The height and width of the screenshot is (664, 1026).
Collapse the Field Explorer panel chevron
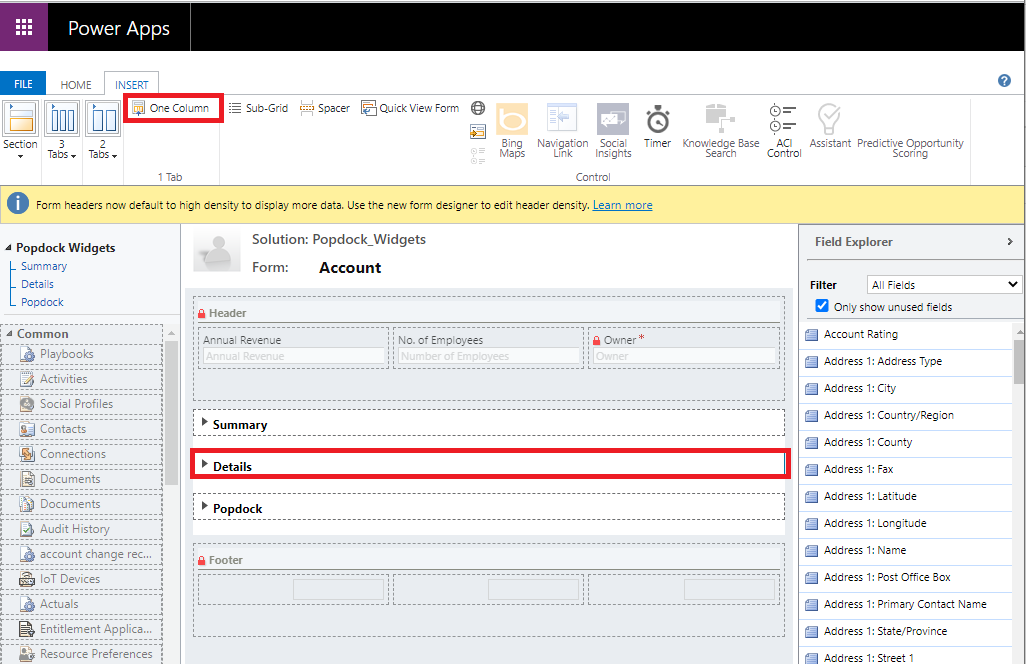1010,241
